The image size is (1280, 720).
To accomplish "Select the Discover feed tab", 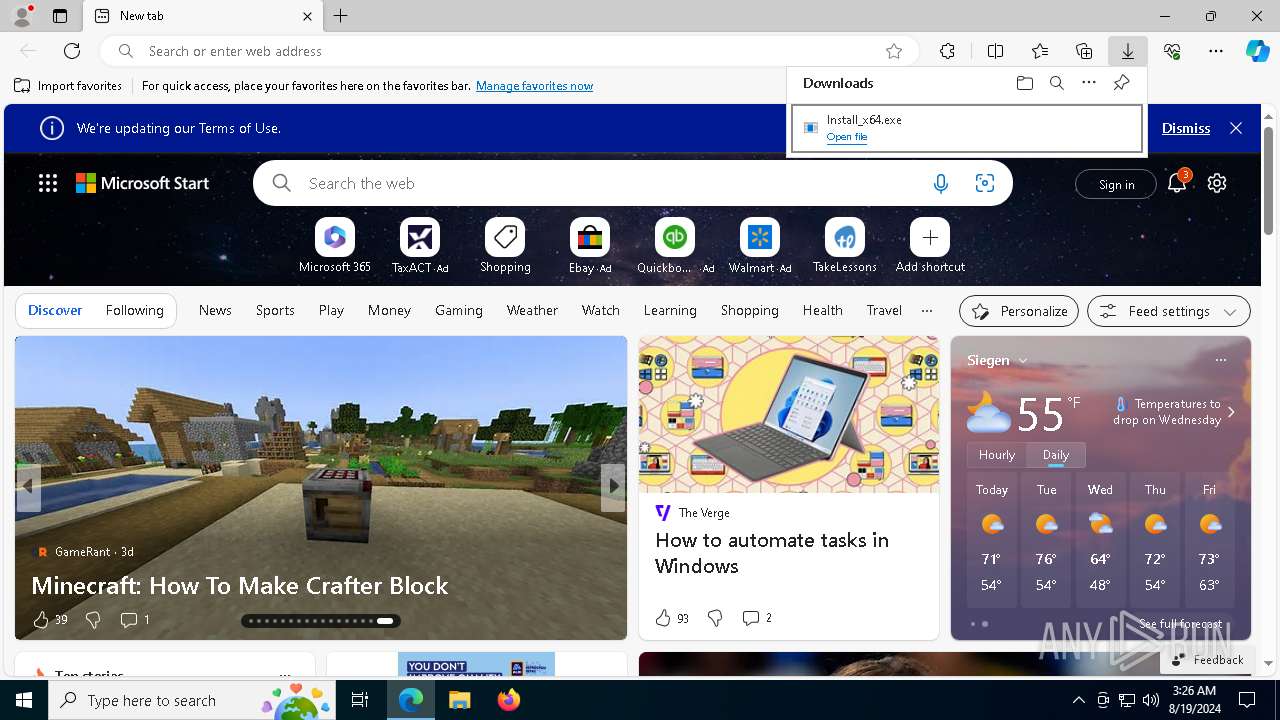I will [x=55, y=310].
